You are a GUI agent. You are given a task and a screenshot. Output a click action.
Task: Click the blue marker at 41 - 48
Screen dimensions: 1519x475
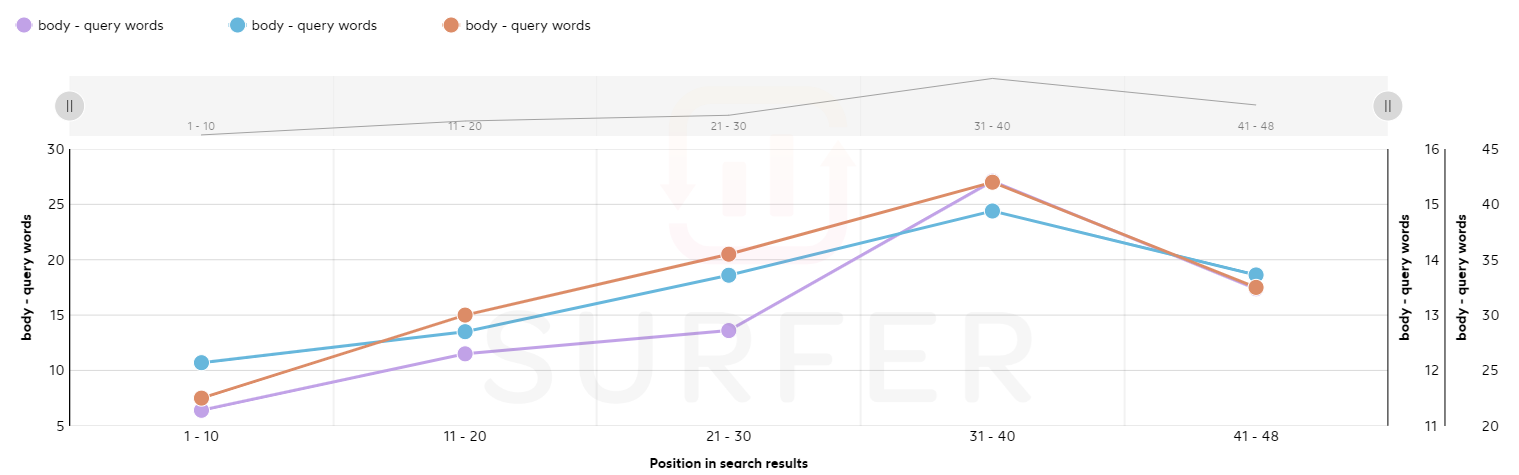pyautogui.click(x=1256, y=275)
